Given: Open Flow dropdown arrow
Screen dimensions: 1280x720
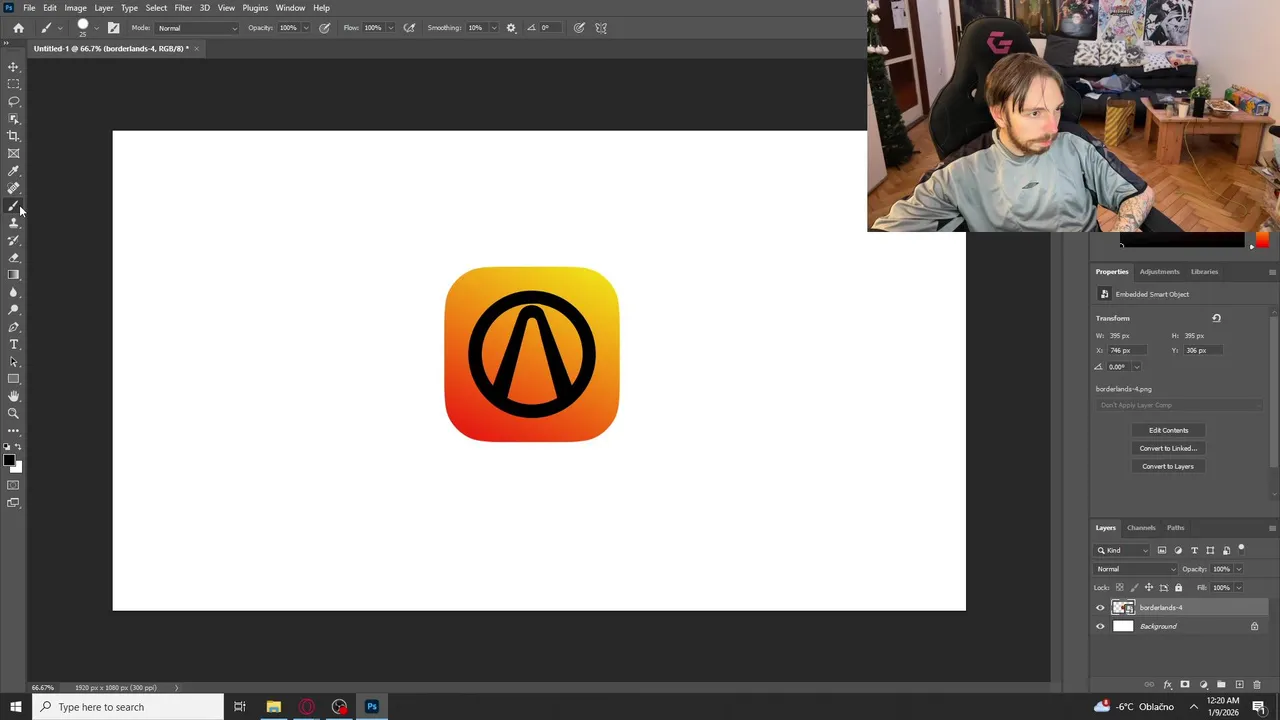Looking at the screenshot, I should coord(390,28).
